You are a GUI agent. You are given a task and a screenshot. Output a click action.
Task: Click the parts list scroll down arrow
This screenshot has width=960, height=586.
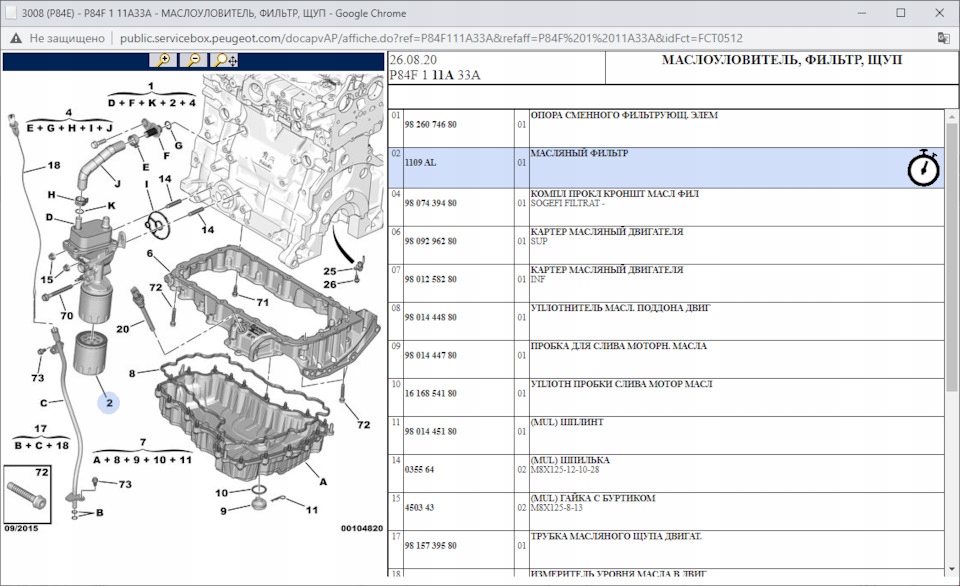[951, 569]
